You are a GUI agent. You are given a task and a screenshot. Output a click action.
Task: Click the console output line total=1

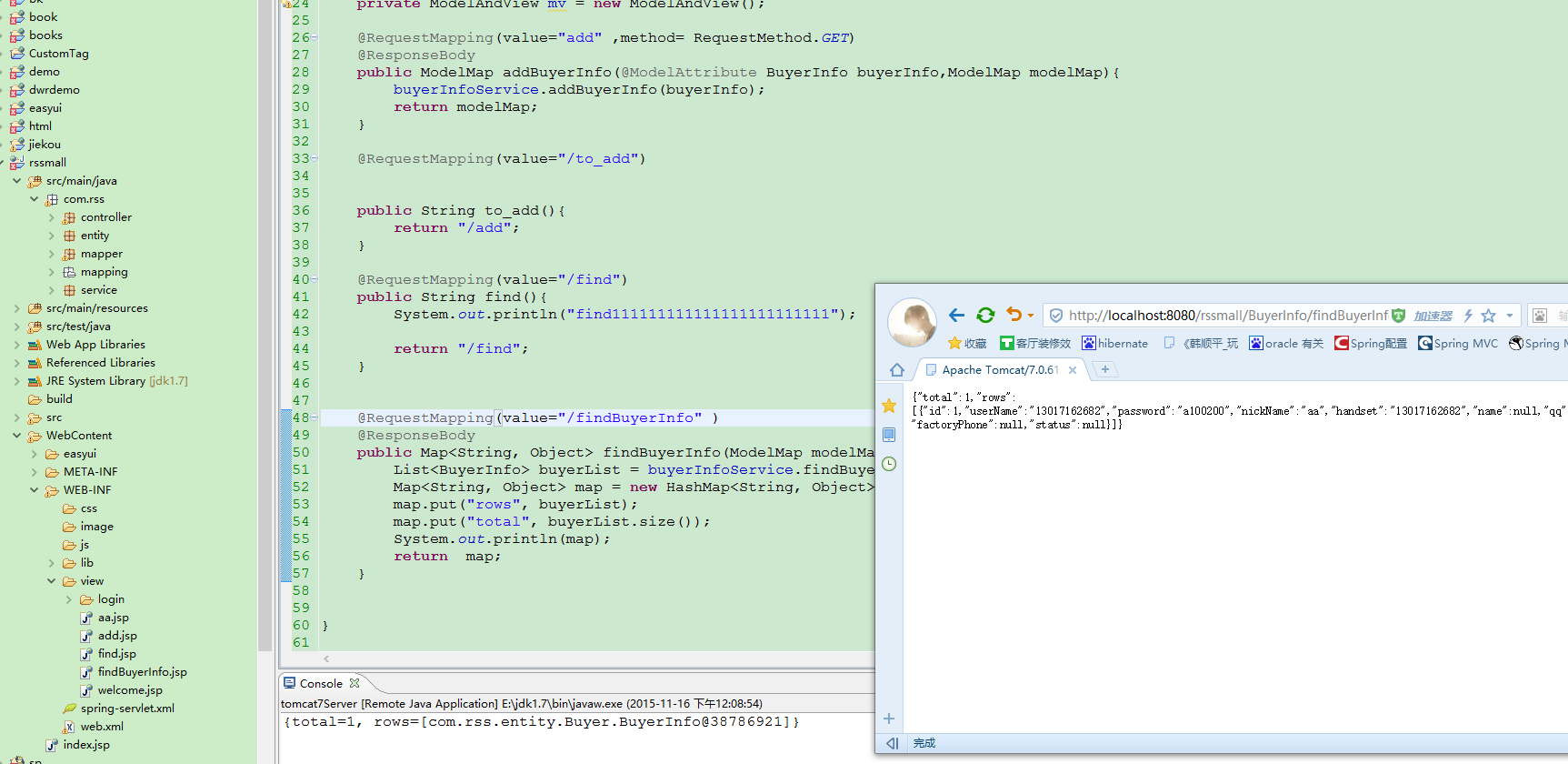(x=542, y=722)
